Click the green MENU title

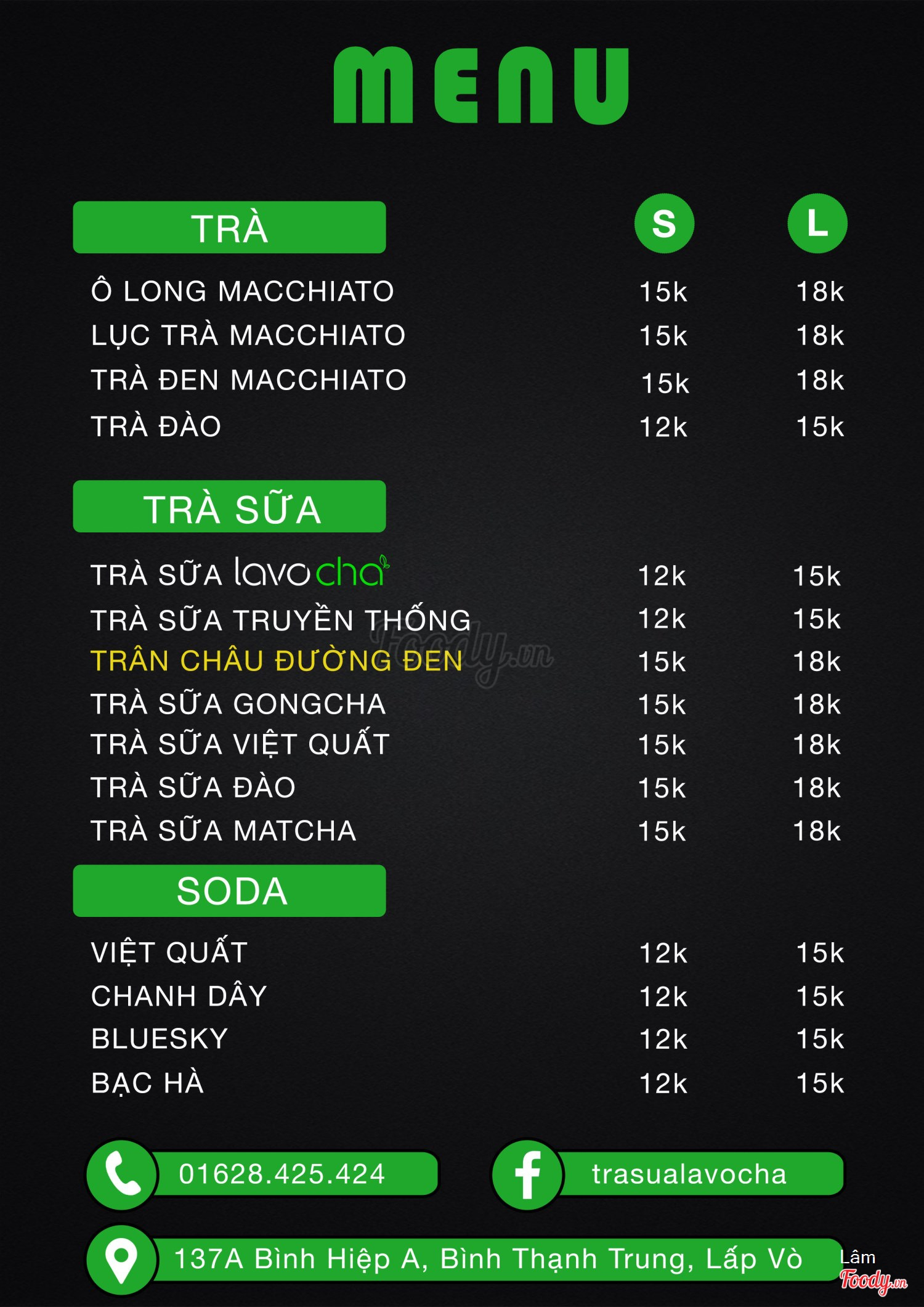(x=480, y=86)
